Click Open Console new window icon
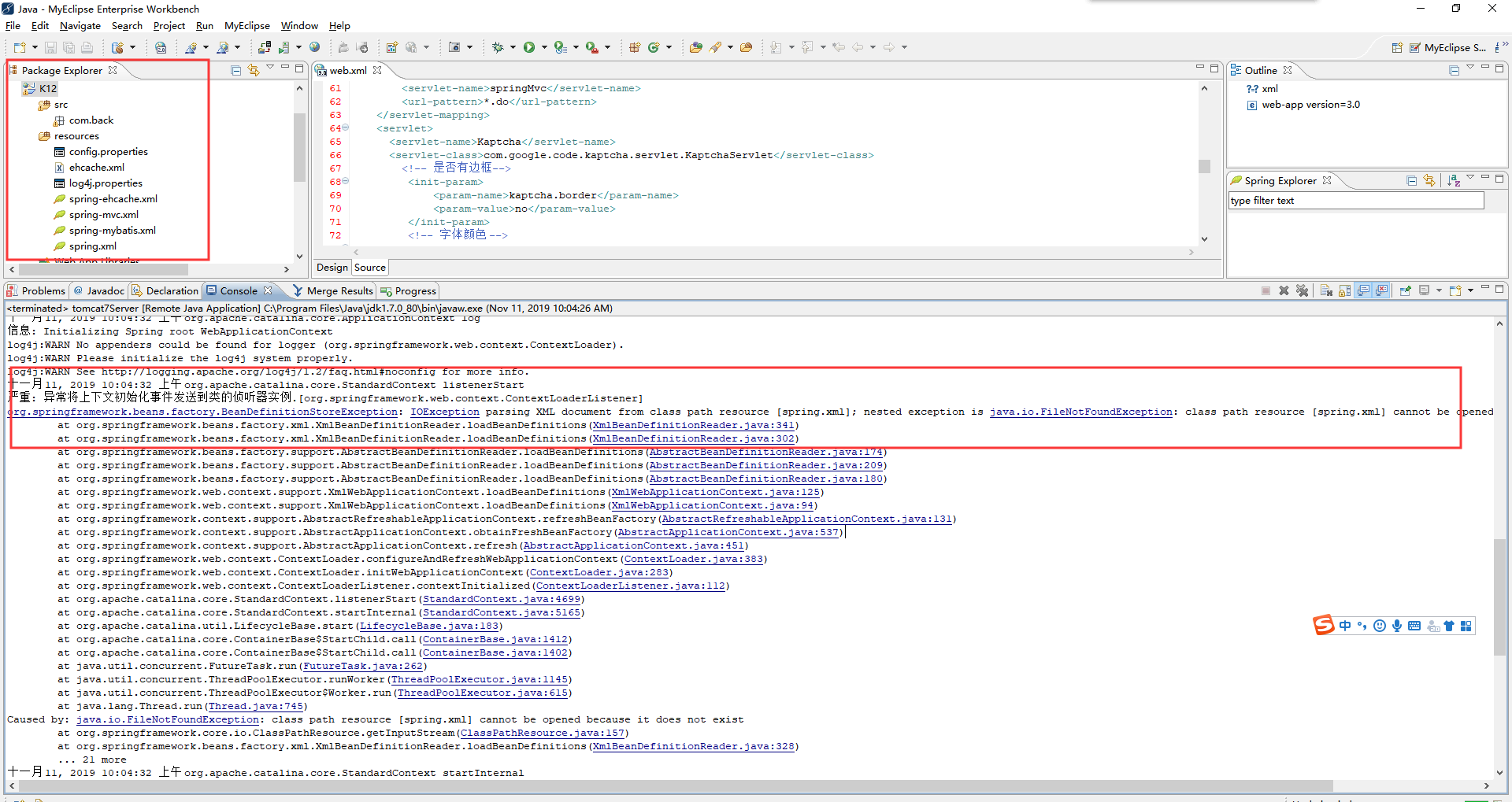Viewport: 1512px width, 802px height. coord(1455,290)
